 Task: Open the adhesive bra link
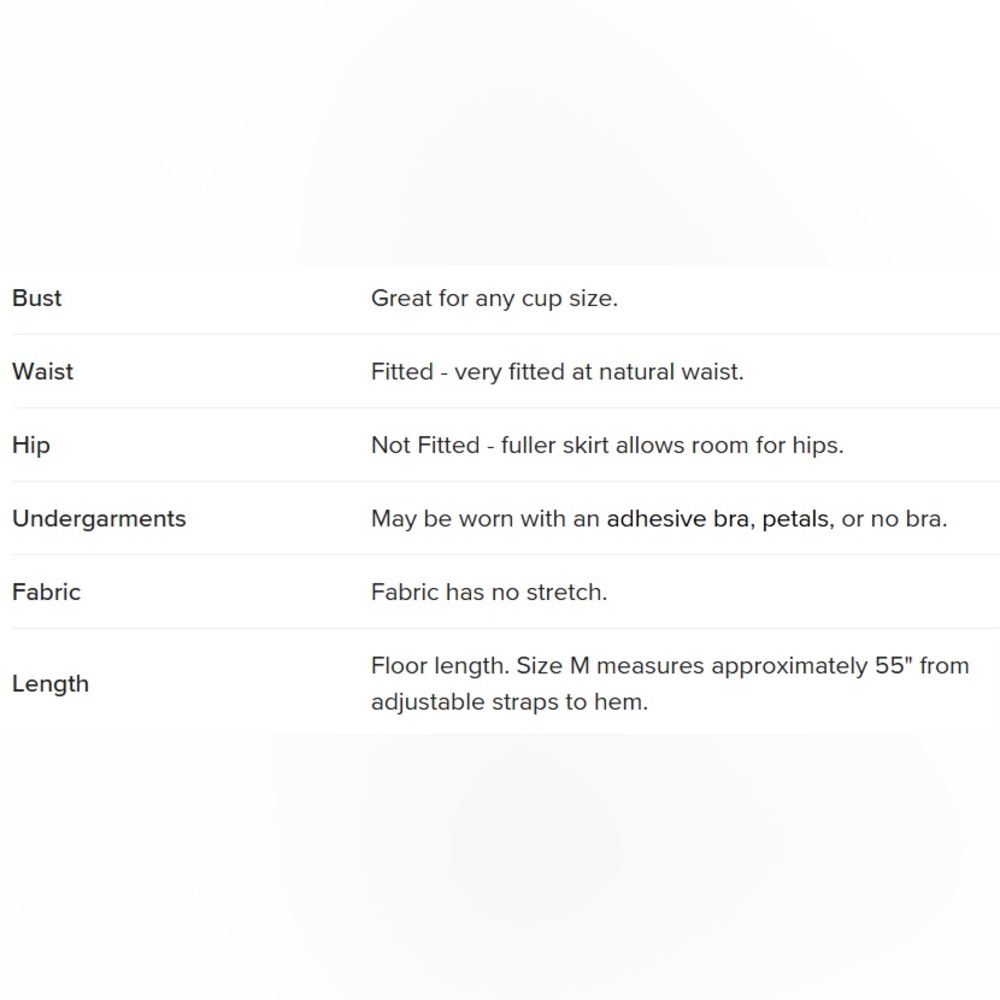pyautogui.click(x=677, y=518)
